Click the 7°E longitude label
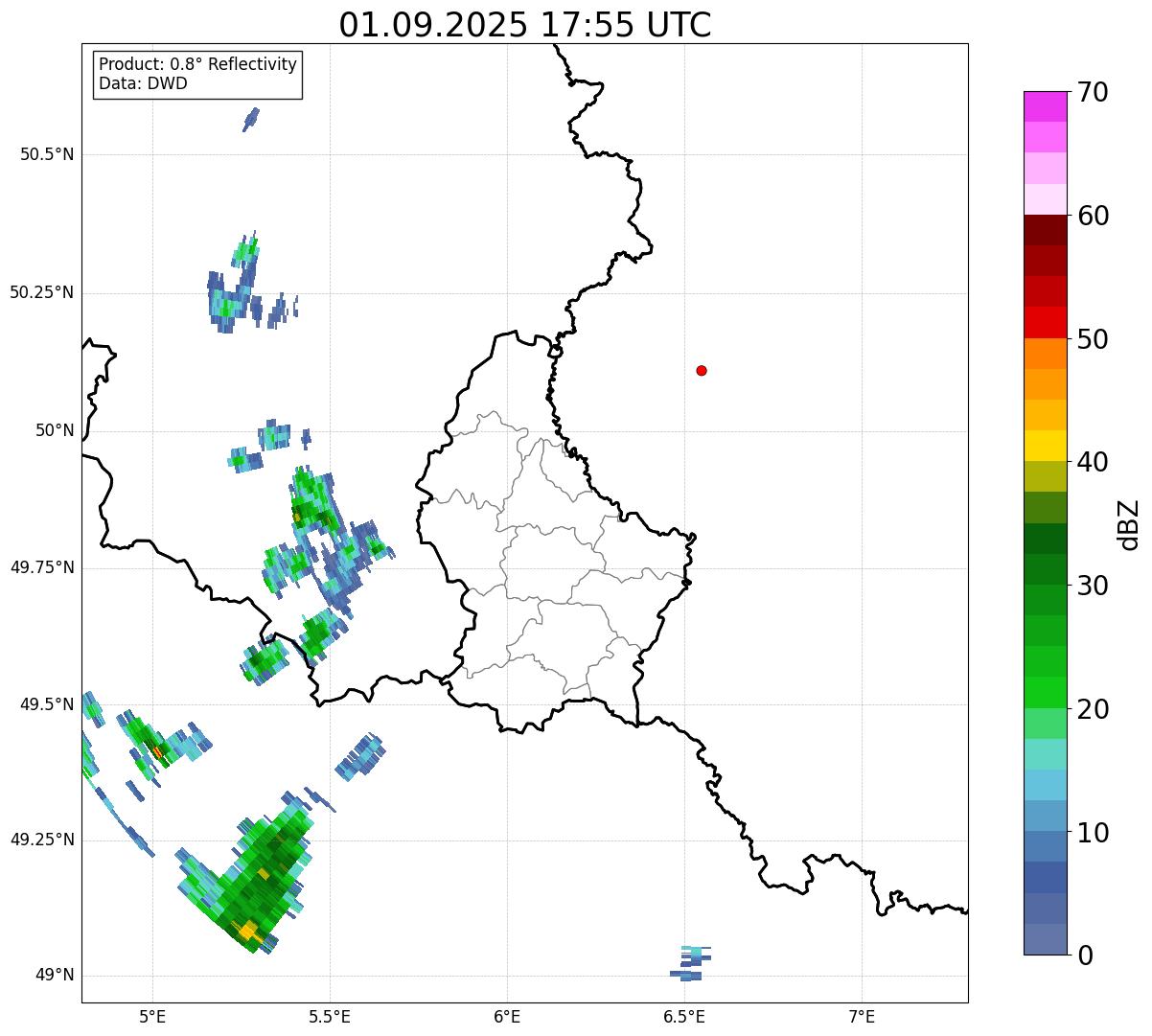Screen dimensions: 1152x1036 (x=862, y=1016)
